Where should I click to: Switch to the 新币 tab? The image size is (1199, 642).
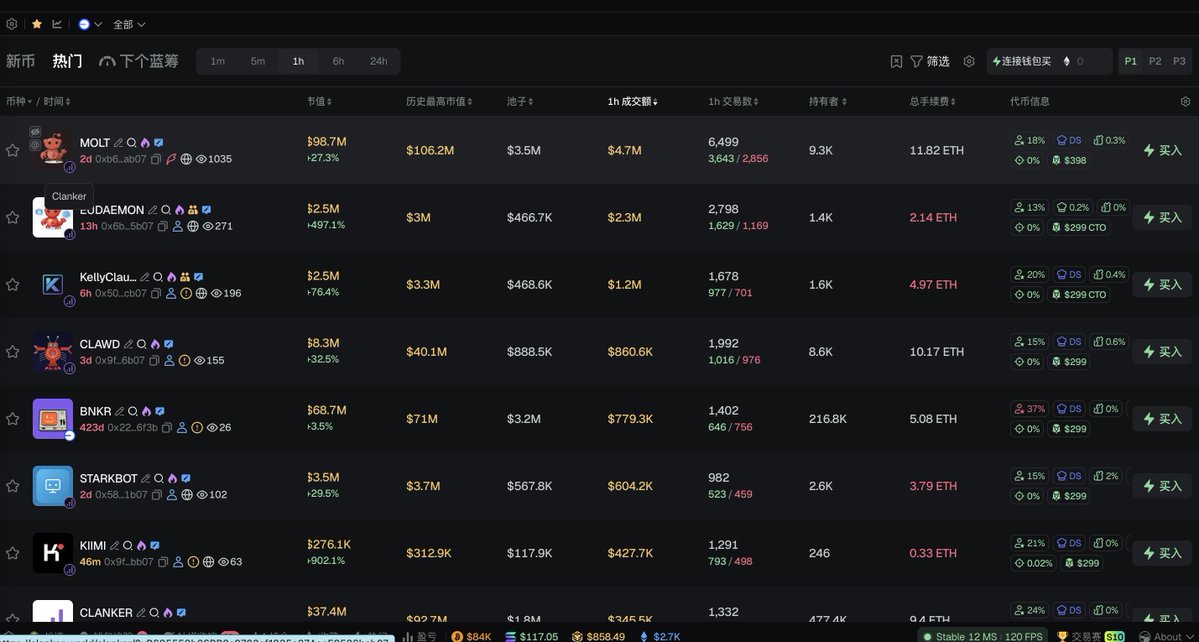(x=20, y=61)
